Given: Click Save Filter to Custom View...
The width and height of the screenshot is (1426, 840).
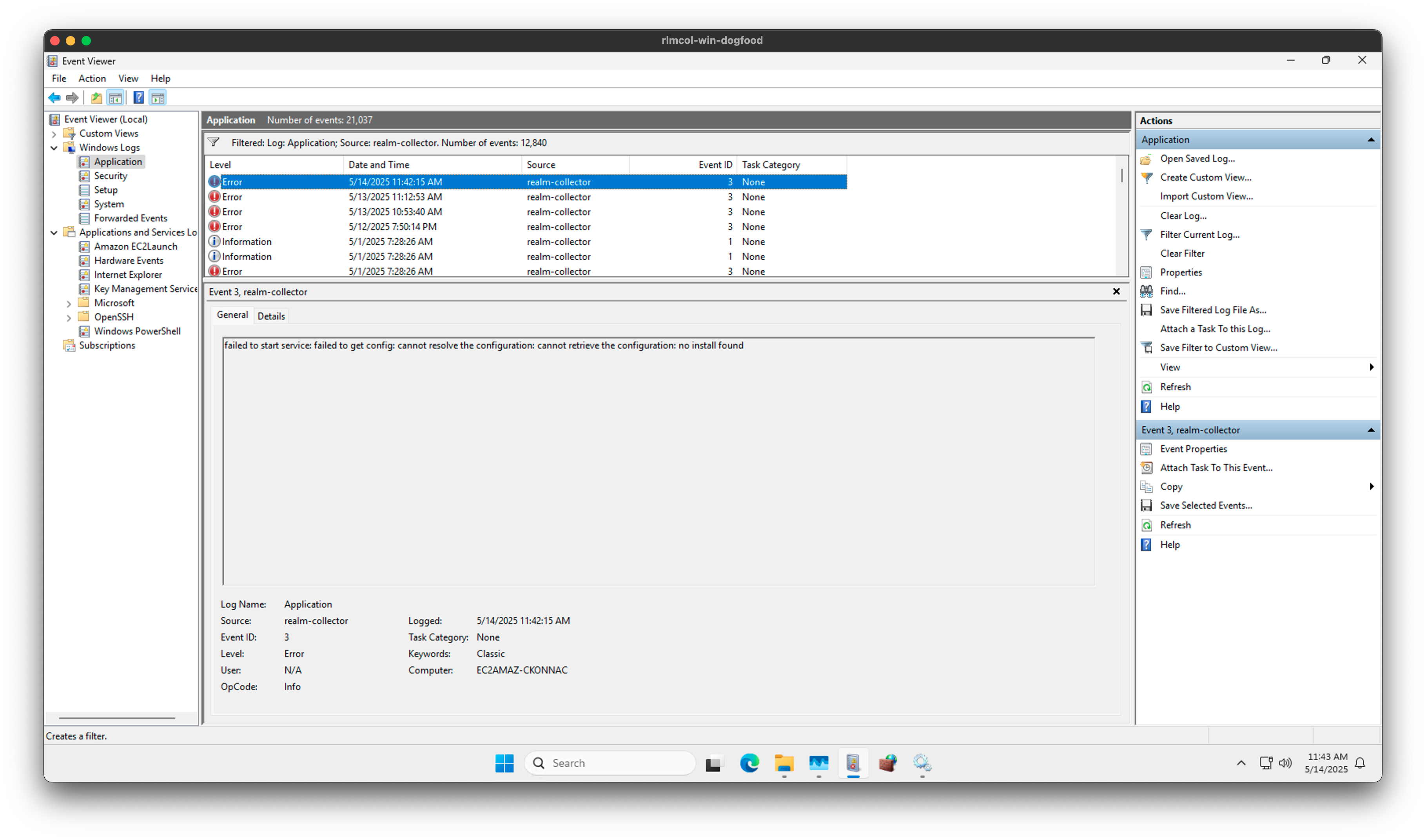Looking at the screenshot, I should pos(1218,348).
